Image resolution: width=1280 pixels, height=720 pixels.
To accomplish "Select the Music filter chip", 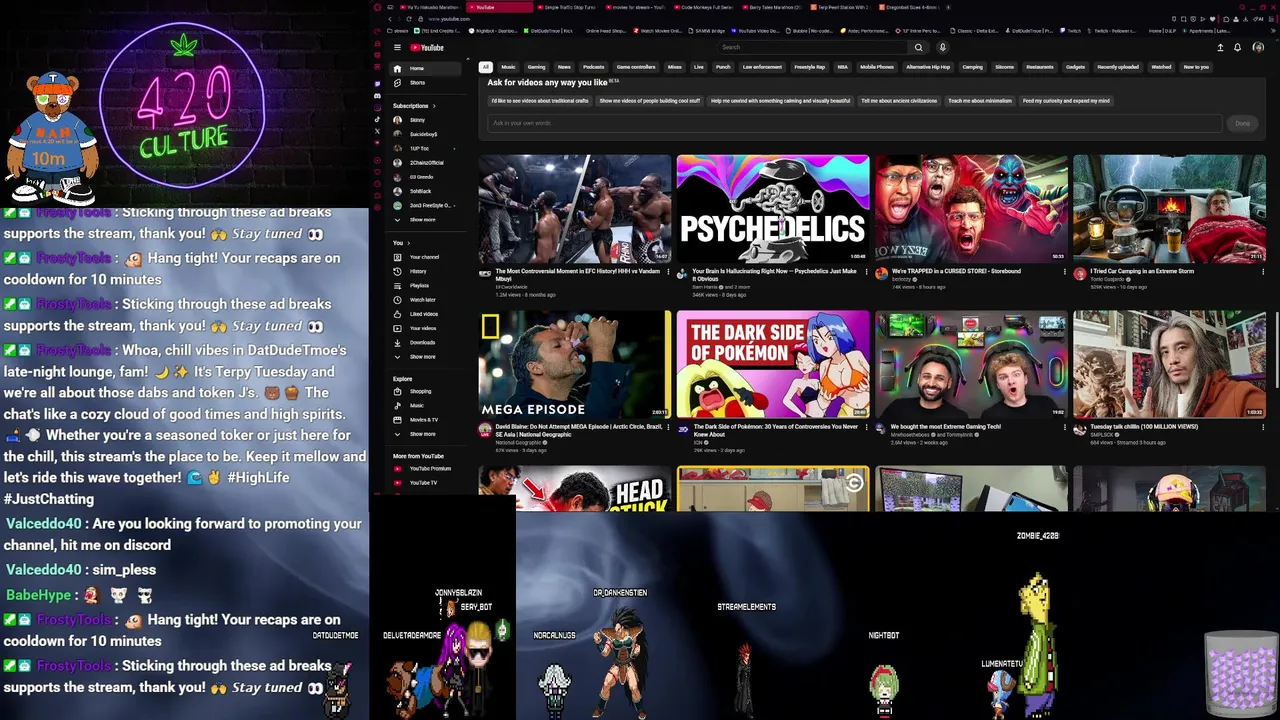I will 508,67.
